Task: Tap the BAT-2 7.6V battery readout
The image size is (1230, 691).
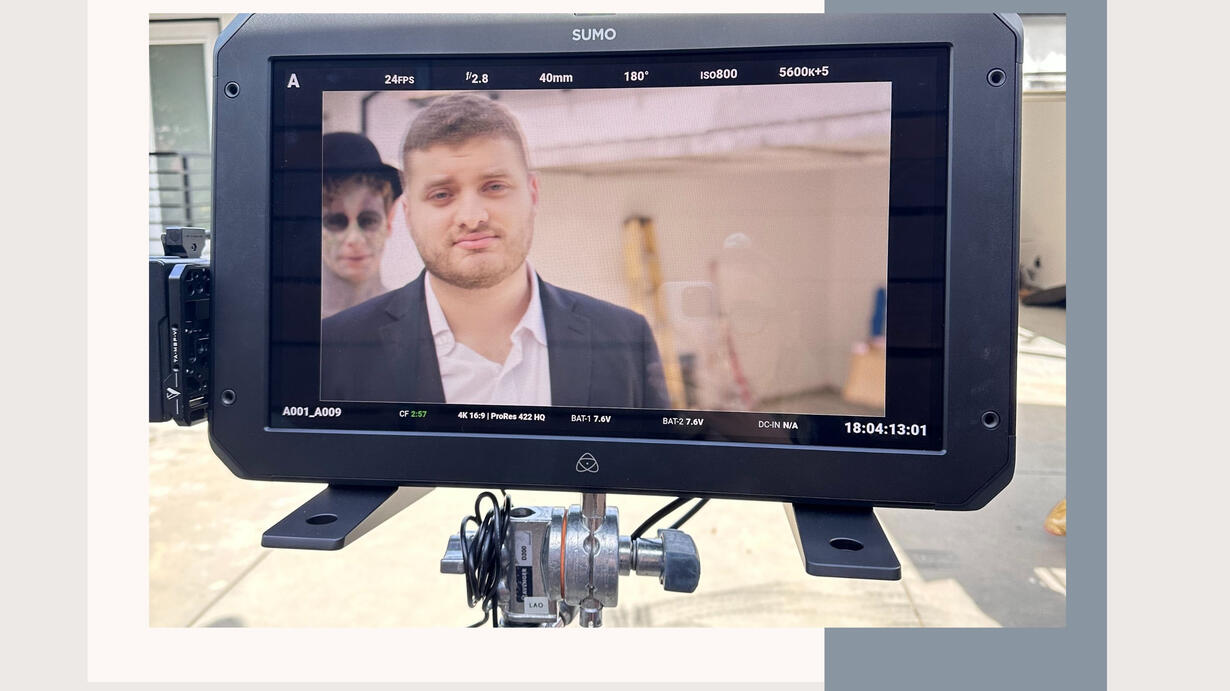Action: point(683,421)
